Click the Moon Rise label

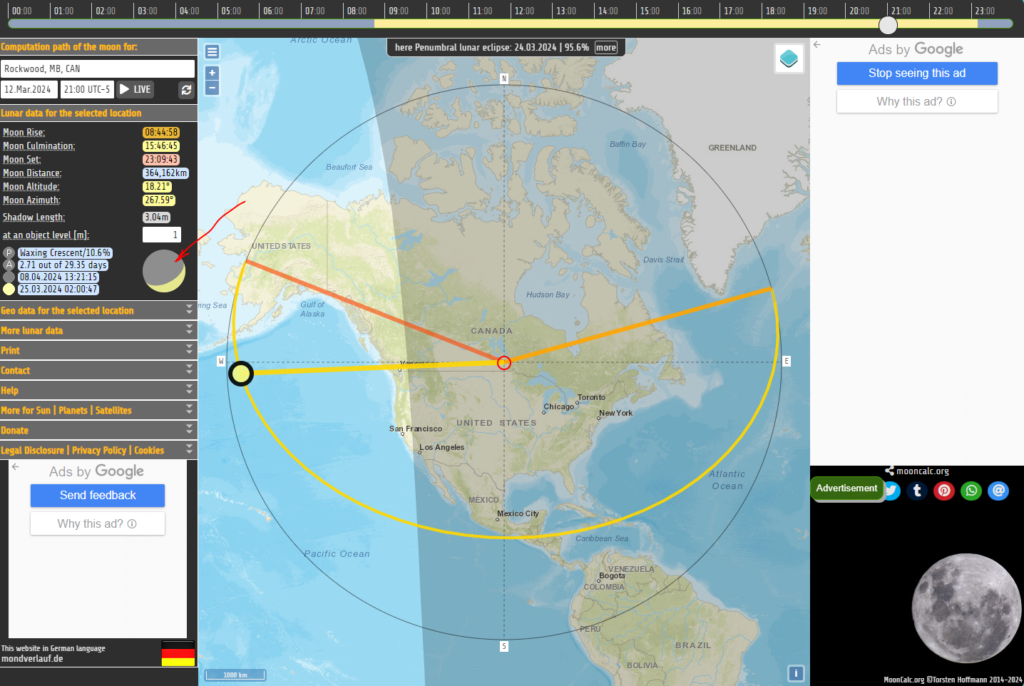tap(24, 133)
